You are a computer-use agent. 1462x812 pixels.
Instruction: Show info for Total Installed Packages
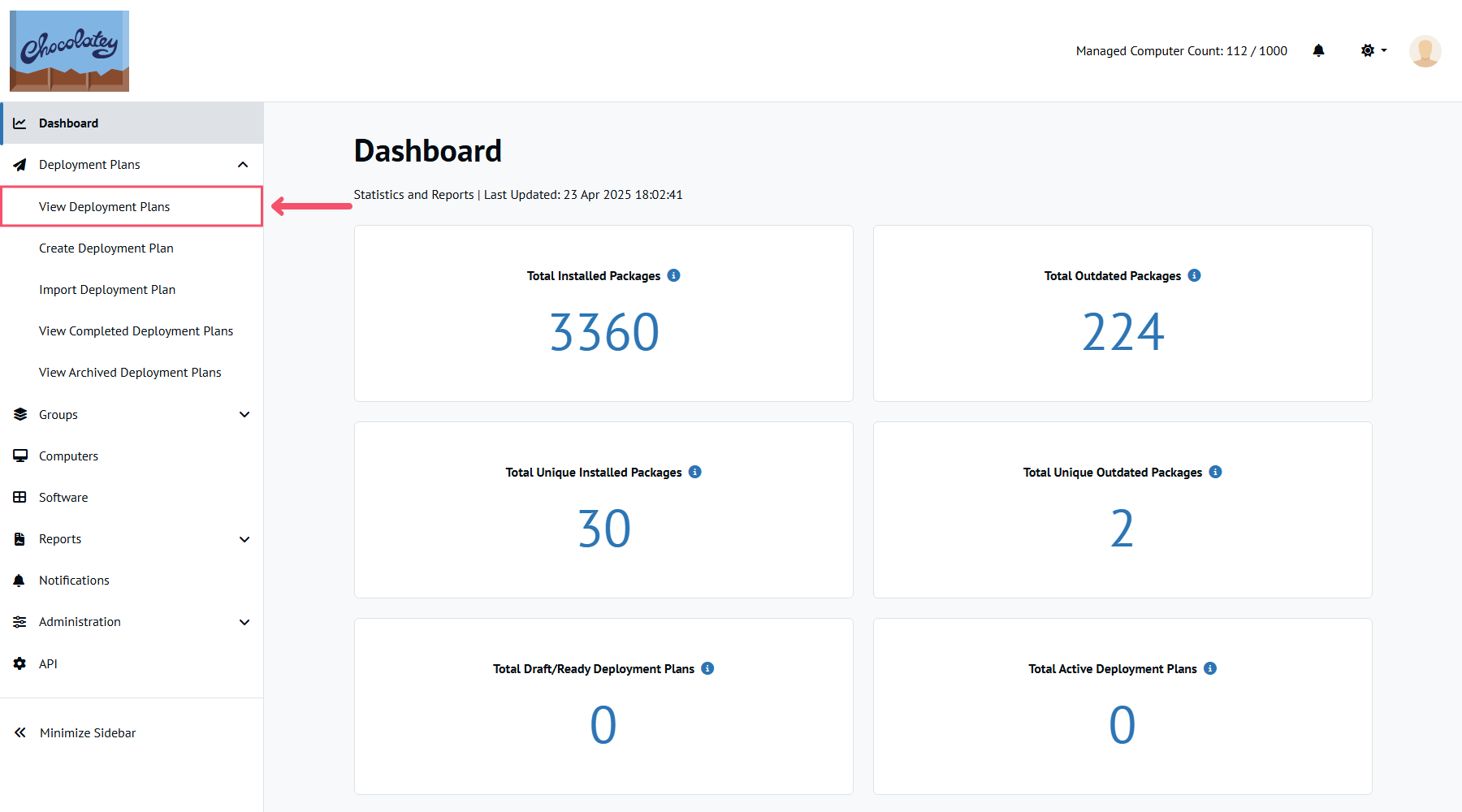[673, 275]
